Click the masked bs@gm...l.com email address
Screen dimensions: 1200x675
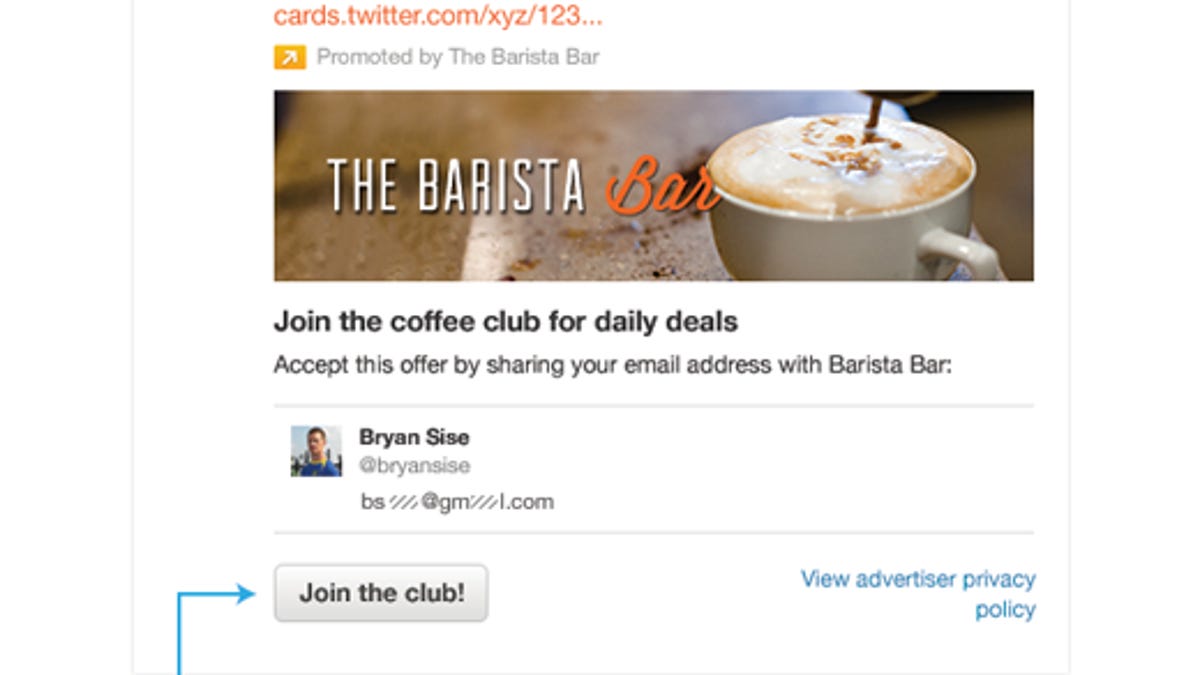coord(457,501)
